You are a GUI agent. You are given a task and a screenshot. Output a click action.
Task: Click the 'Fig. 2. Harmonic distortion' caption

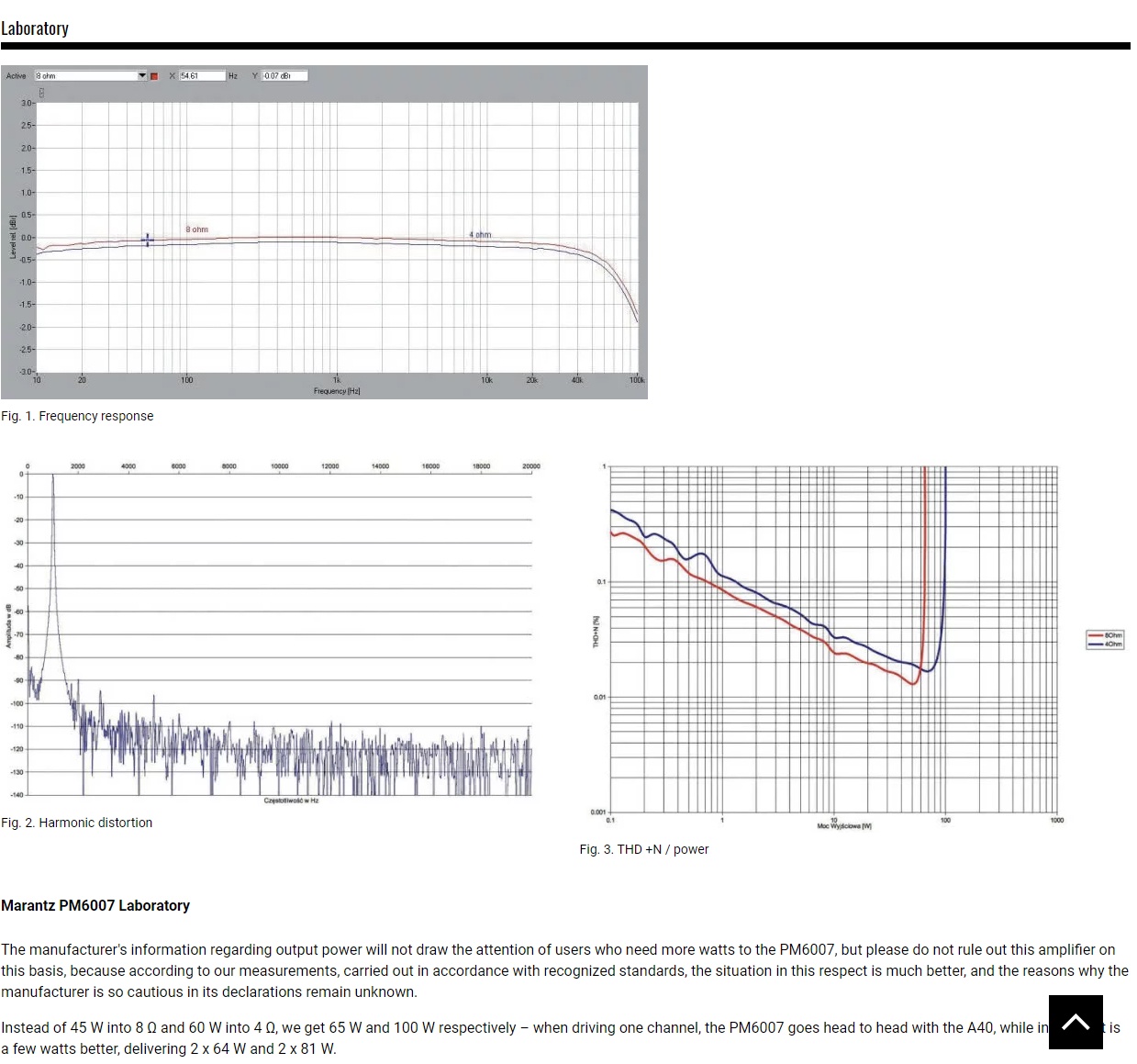coord(77,823)
